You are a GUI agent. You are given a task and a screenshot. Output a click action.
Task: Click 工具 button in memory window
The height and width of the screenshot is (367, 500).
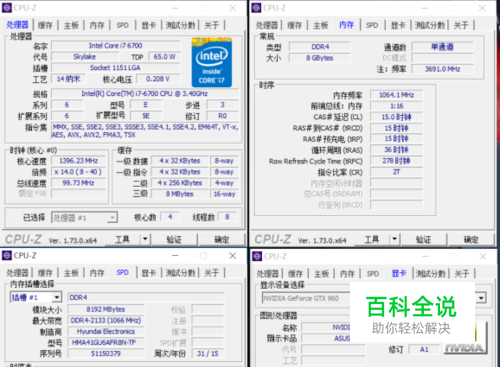click(x=372, y=239)
